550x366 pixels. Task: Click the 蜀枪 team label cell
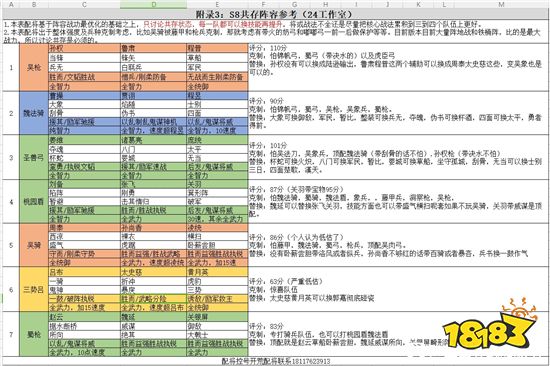[34, 334]
